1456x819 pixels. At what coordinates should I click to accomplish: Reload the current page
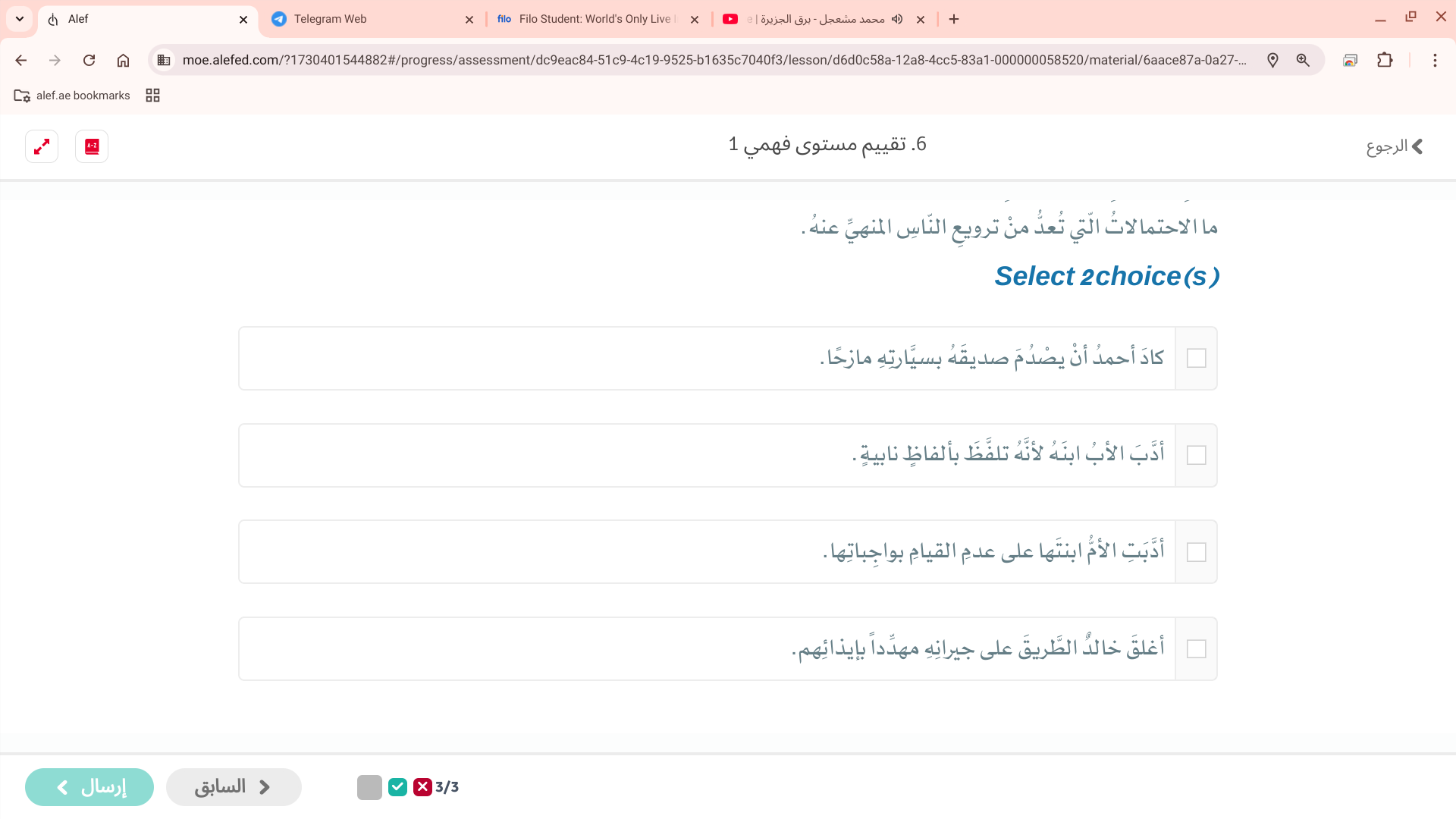[89, 60]
